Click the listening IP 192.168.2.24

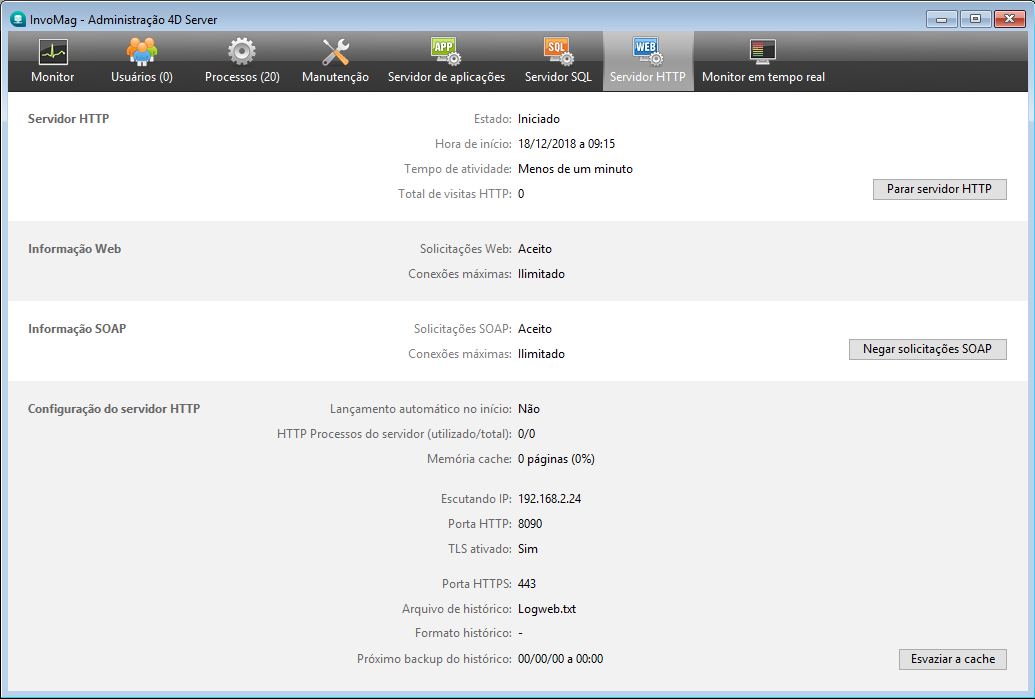point(549,499)
